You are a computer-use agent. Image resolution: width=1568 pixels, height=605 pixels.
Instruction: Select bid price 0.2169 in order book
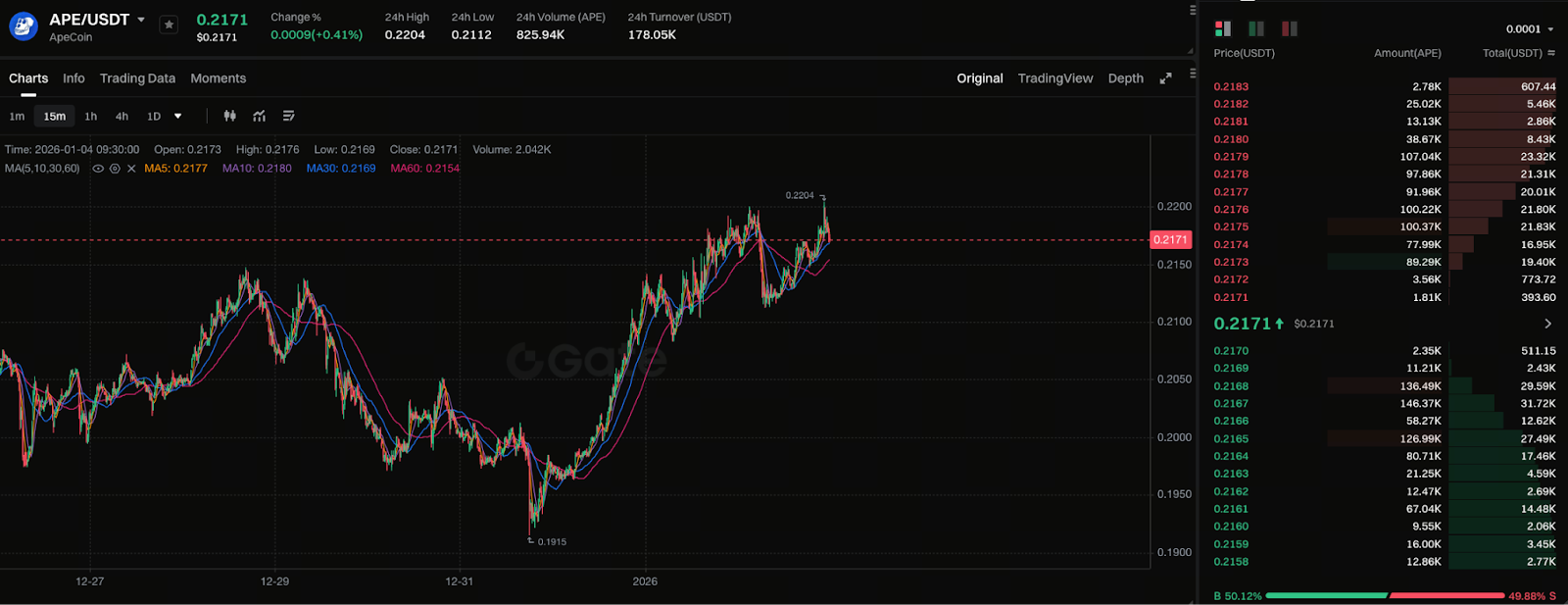[x=1231, y=369]
